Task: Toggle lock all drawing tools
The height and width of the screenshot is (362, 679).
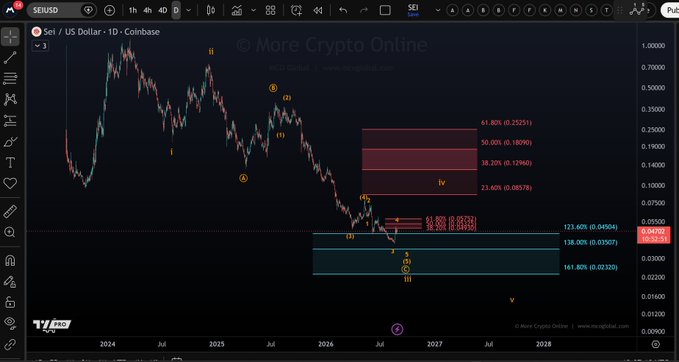Action: pos(10,302)
